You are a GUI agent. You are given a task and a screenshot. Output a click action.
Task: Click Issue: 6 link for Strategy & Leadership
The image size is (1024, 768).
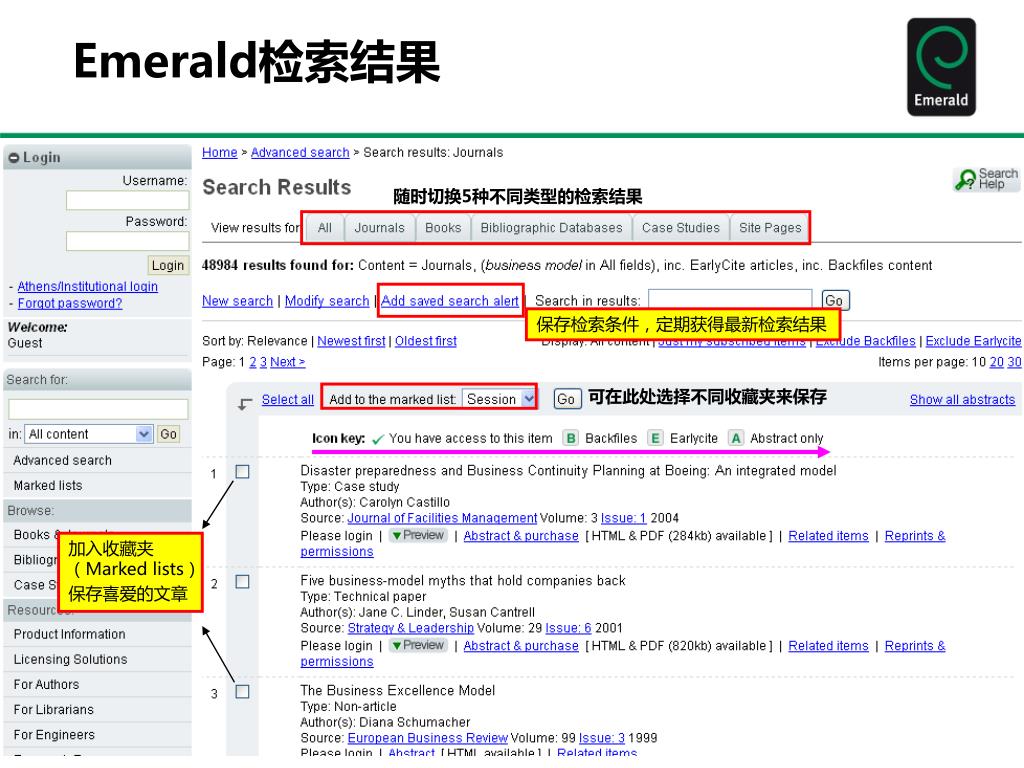pyautogui.click(x=568, y=628)
